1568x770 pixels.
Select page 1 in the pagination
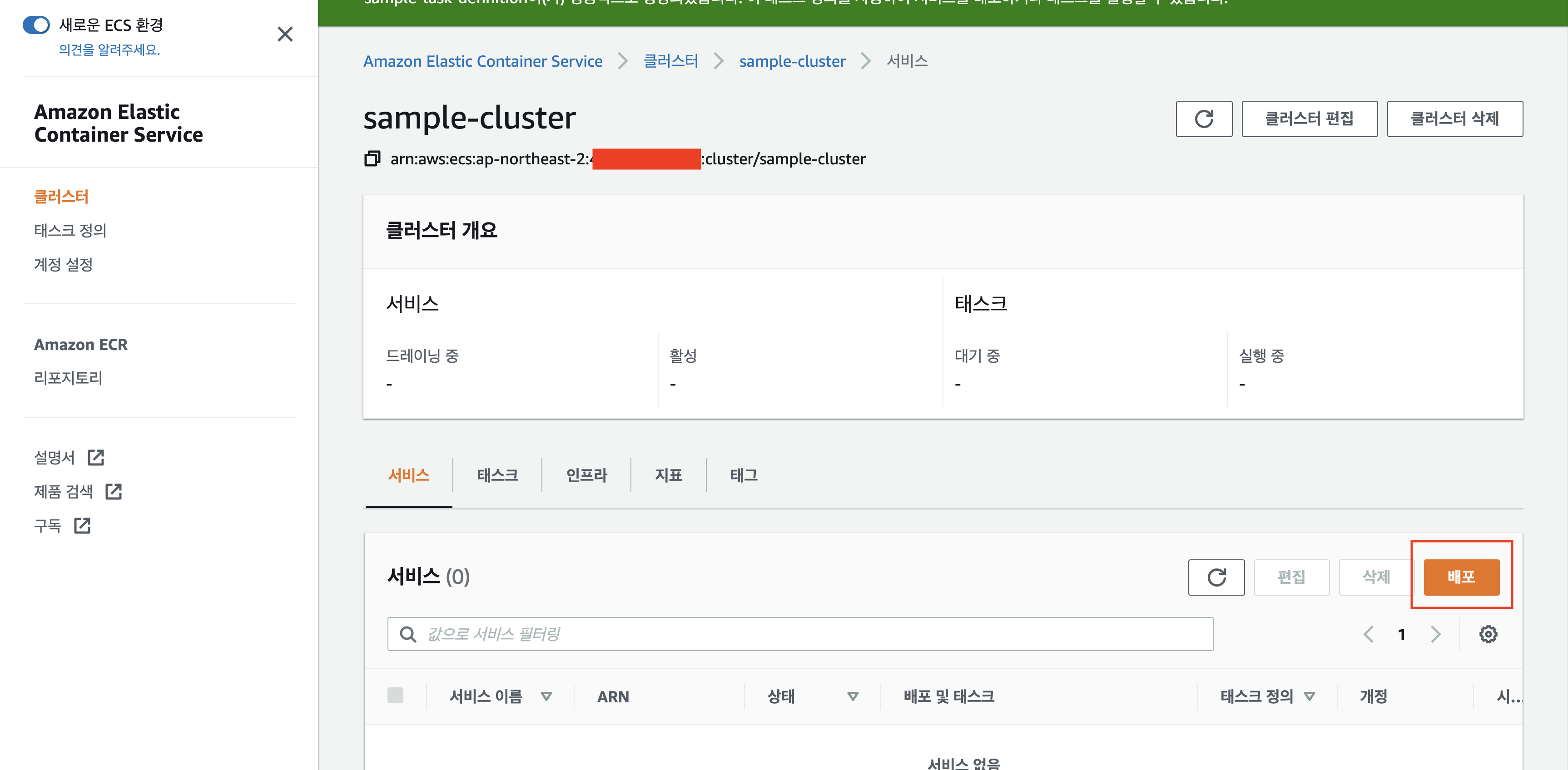pos(1402,634)
